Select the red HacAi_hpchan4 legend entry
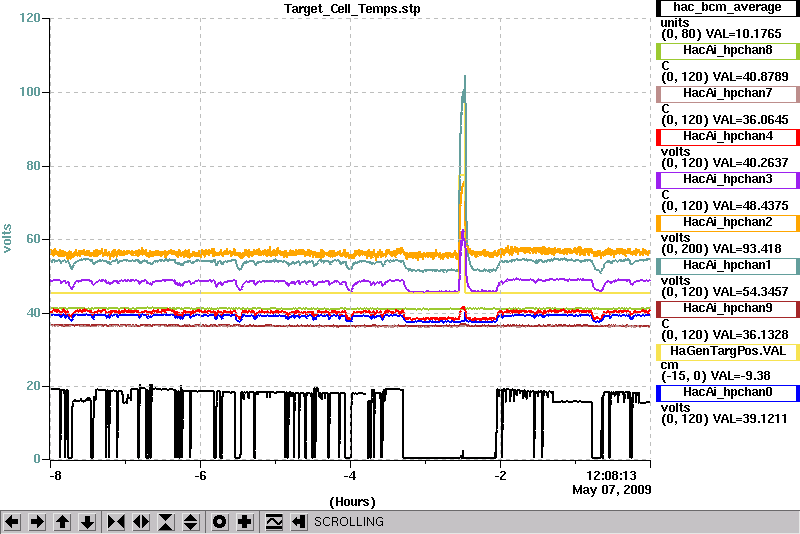The width and height of the screenshot is (800, 534). [728, 137]
